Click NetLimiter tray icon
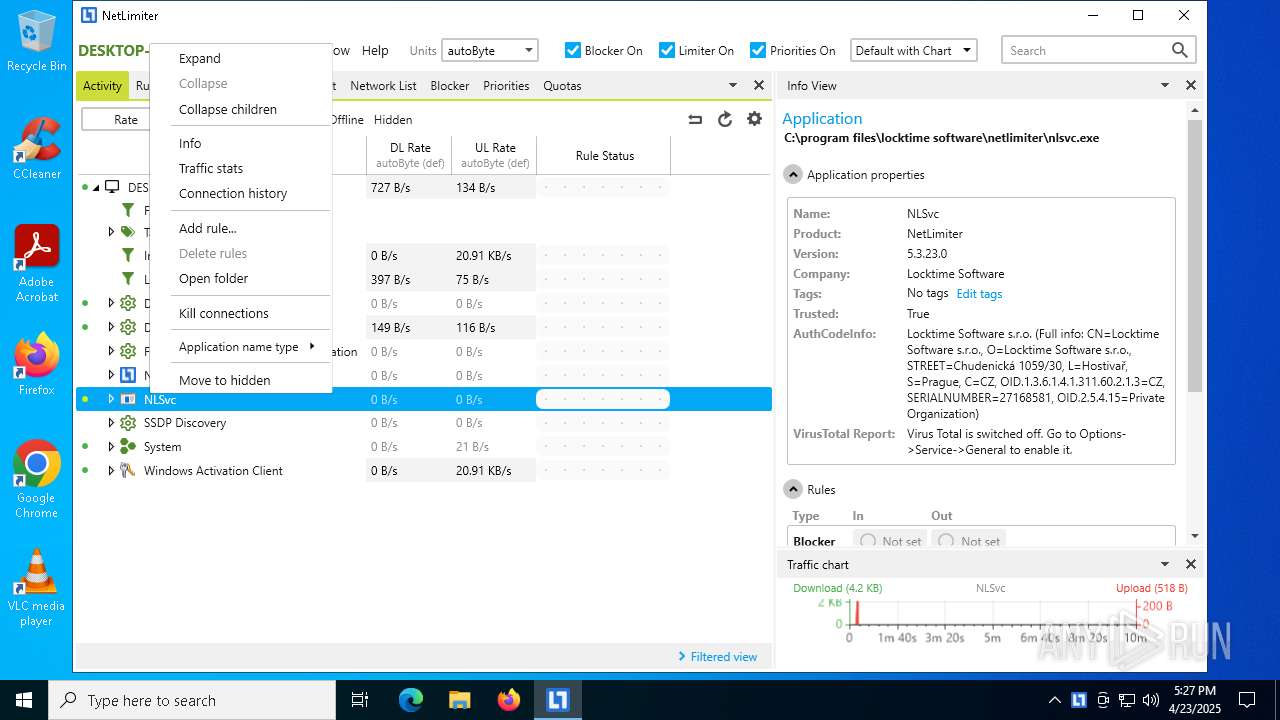This screenshot has width=1280, height=720. click(1079, 700)
